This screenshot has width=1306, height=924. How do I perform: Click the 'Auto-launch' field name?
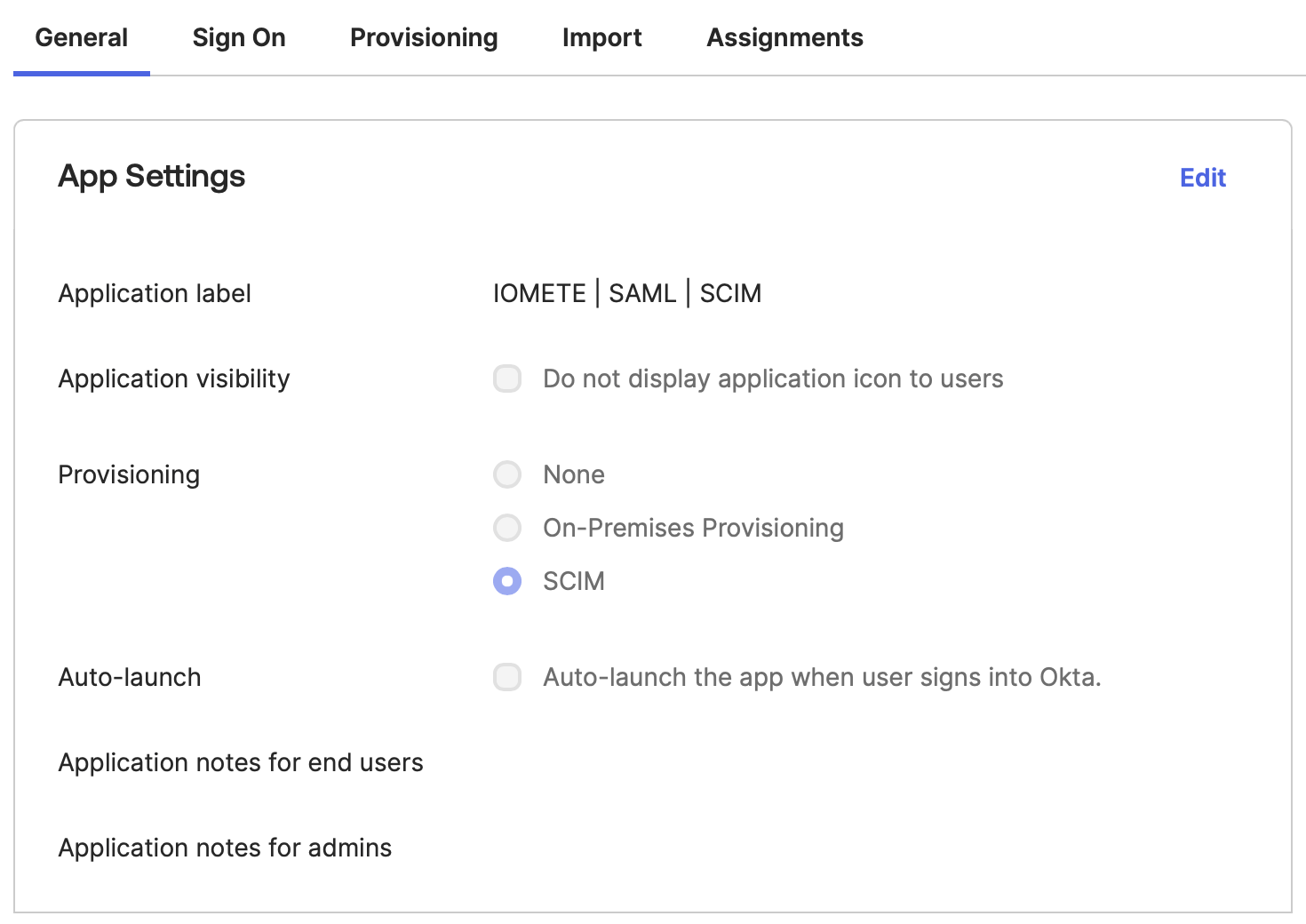[130, 677]
